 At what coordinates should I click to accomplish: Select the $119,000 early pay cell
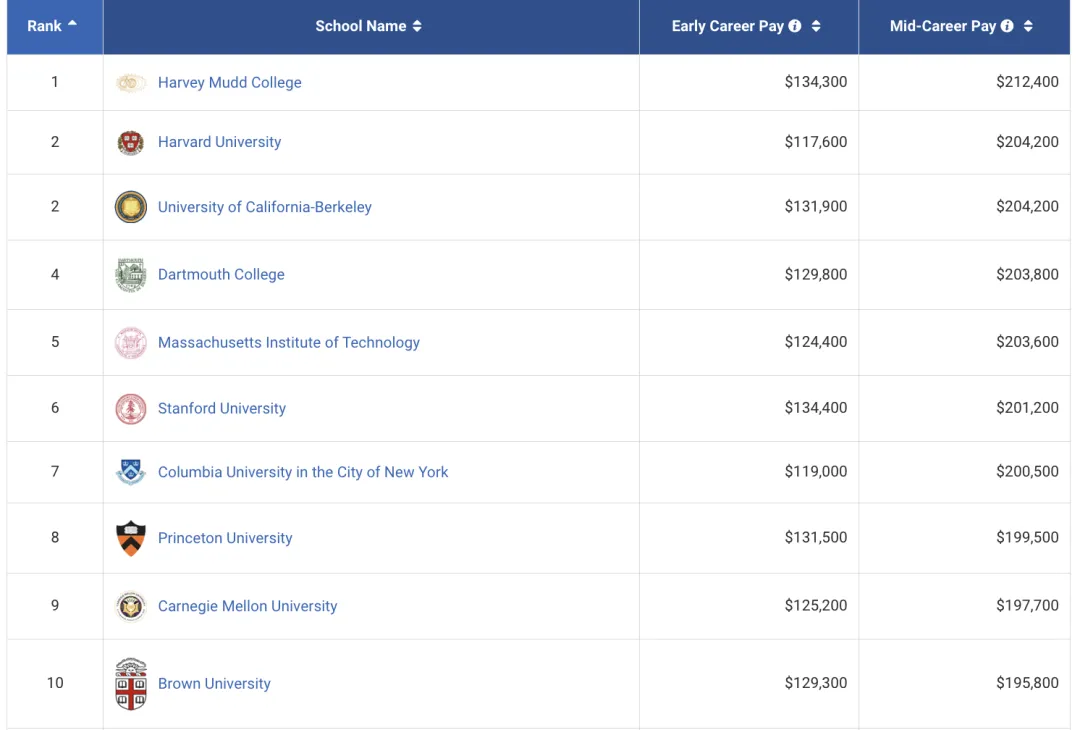point(749,472)
